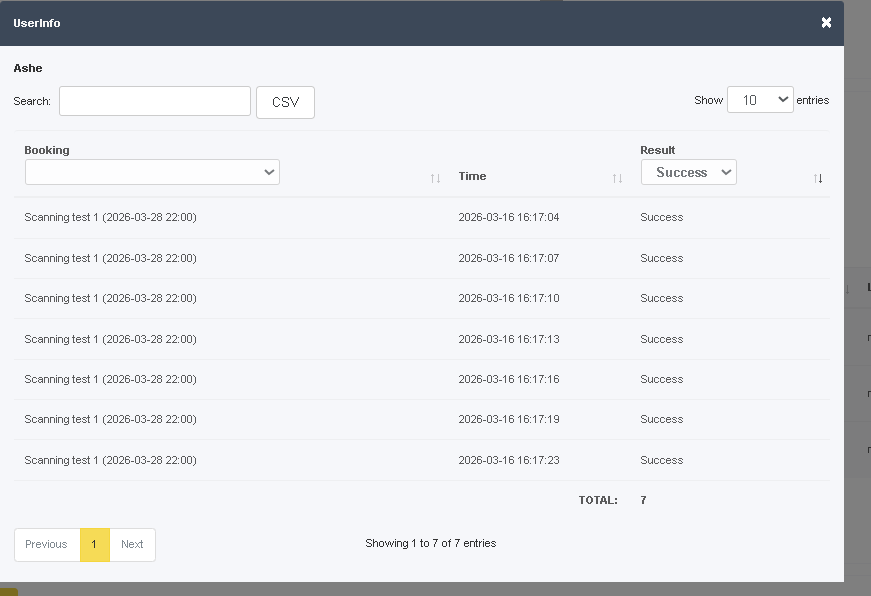This screenshot has width=871, height=596.
Task: Select page 1 in the pagination
Action: pyautogui.click(x=94, y=544)
